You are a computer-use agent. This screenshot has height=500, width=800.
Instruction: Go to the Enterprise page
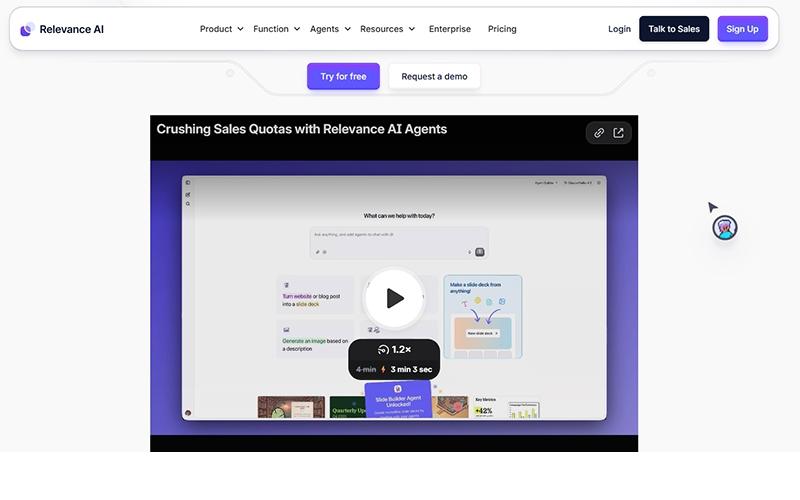pyautogui.click(x=449, y=29)
